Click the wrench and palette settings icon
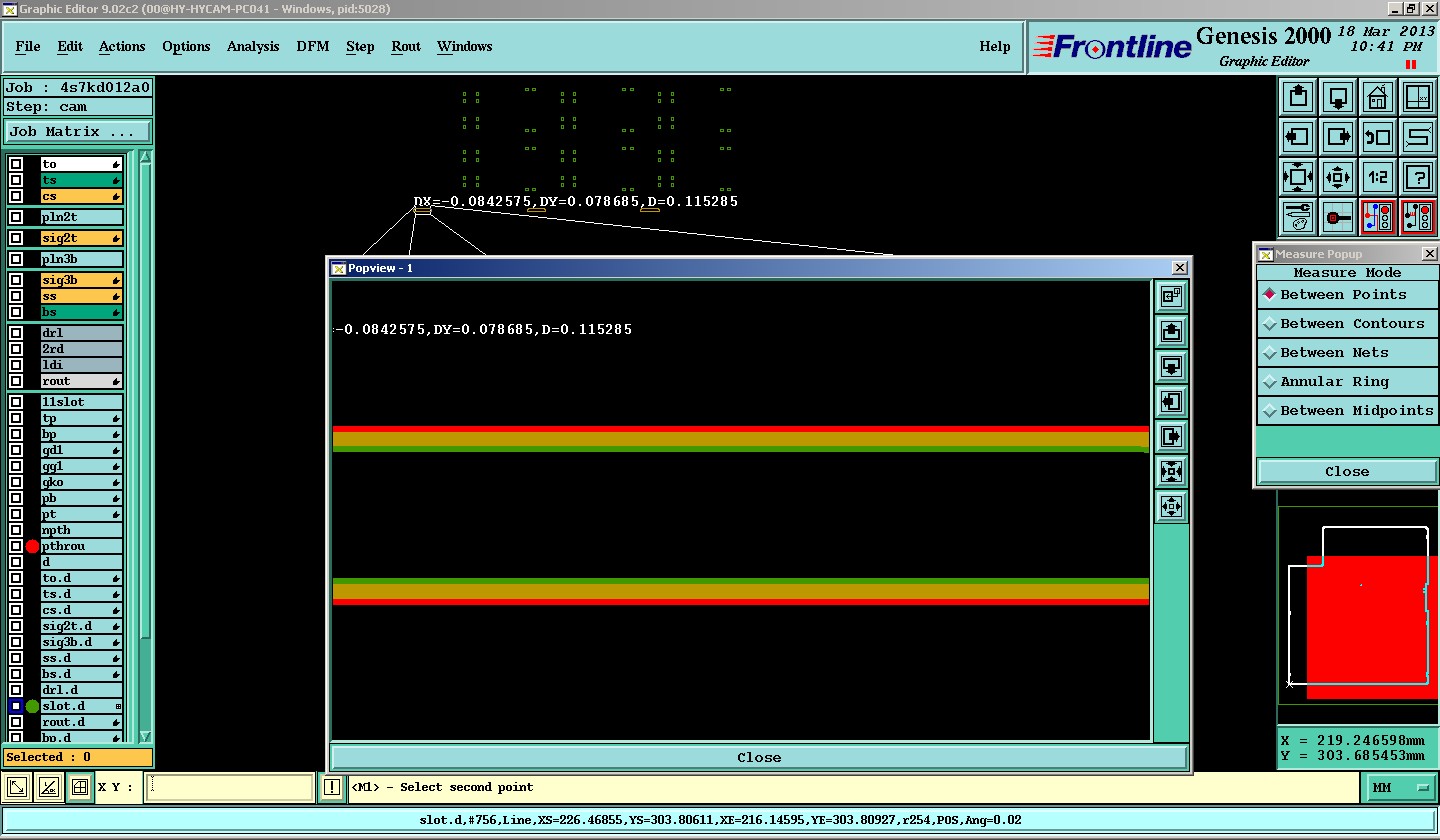 click(x=1298, y=217)
